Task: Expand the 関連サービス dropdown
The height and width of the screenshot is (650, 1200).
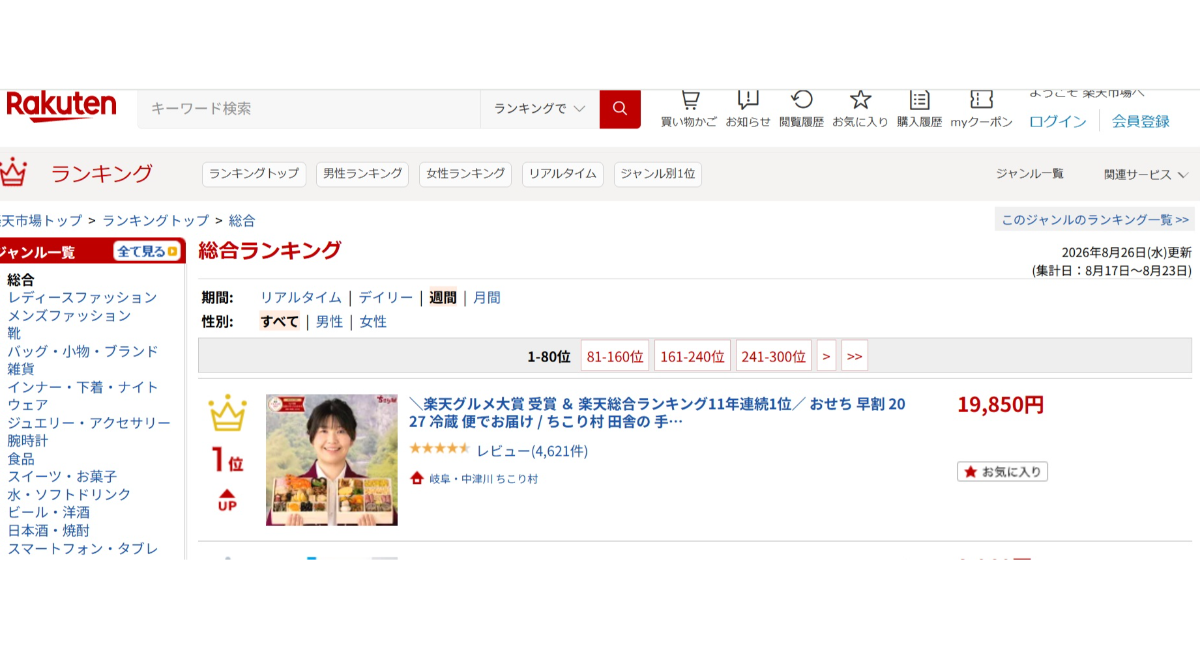Action: pos(1146,174)
